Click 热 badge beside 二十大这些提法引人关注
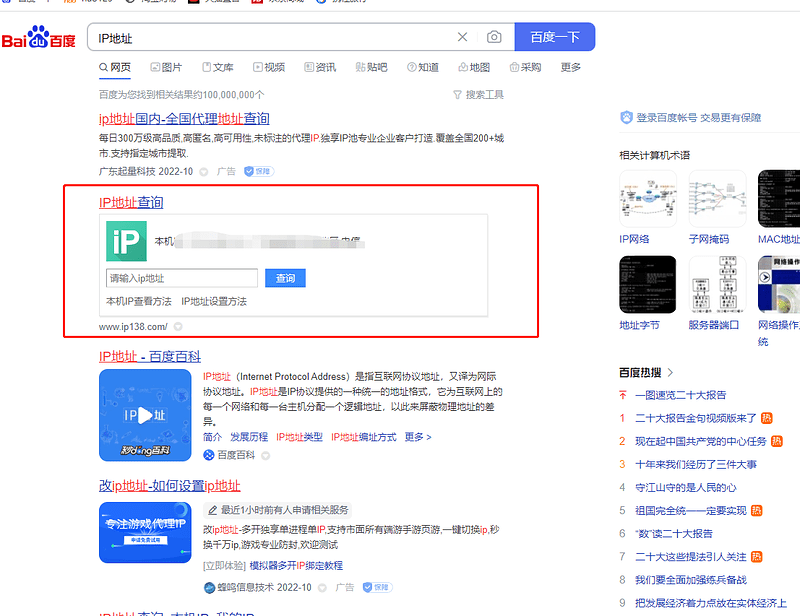This screenshot has width=800, height=616. [x=757, y=557]
